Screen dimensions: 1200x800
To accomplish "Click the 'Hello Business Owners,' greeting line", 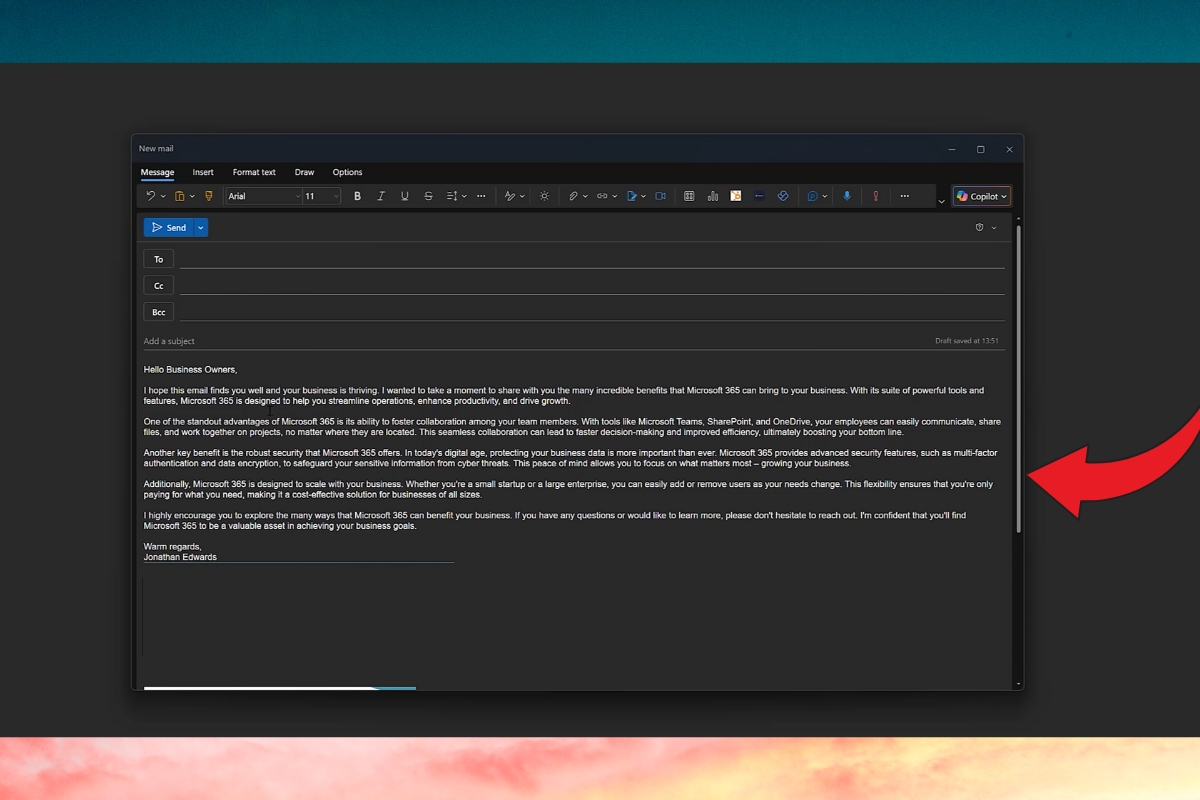I will (190, 369).
